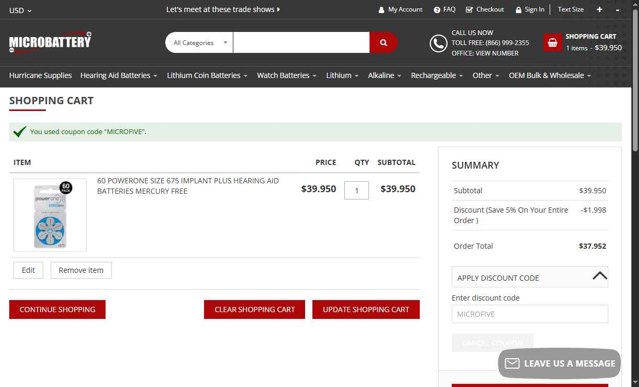
Task: Open Hurricane Supplies category
Action: point(40,75)
